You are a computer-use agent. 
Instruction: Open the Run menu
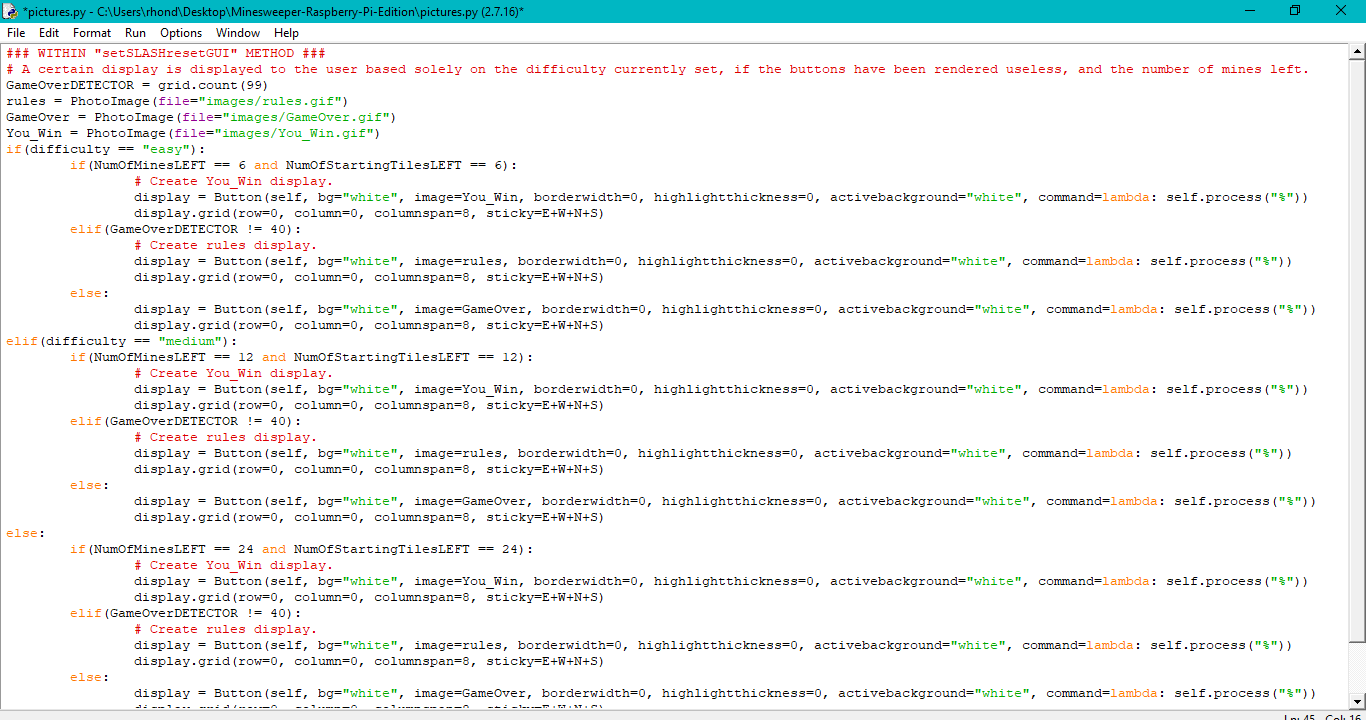tap(135, 33)
